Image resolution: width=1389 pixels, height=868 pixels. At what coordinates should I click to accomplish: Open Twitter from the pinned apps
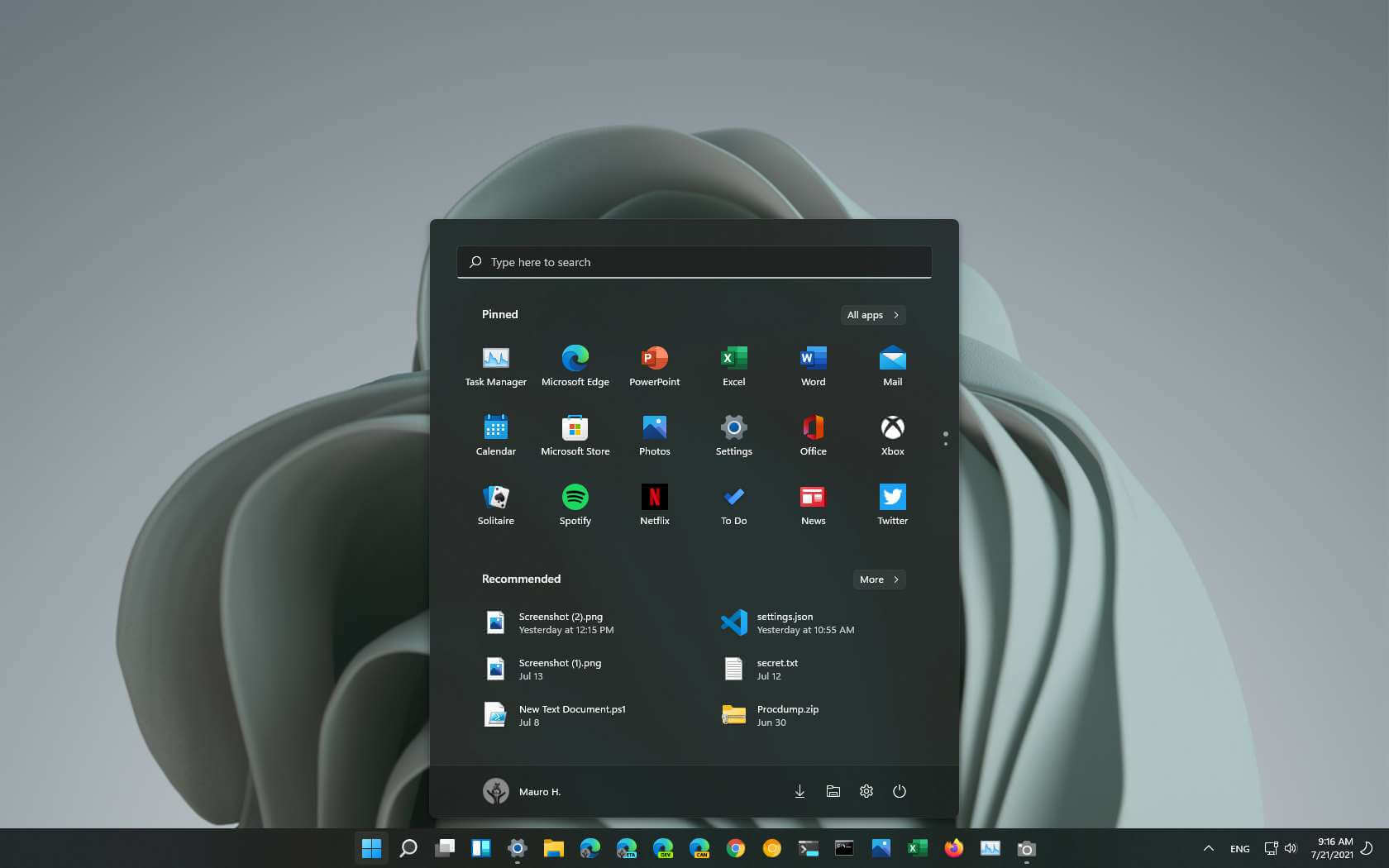click(892, 504)
